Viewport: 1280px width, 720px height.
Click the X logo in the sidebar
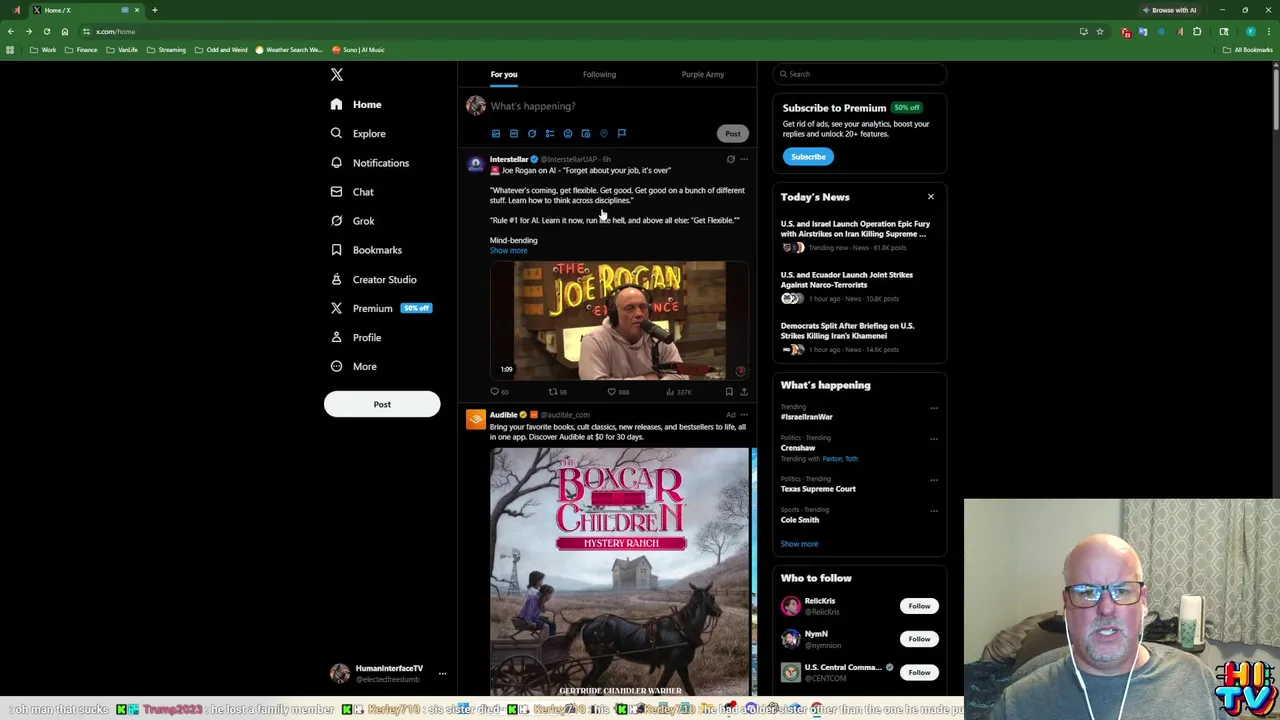(337, 75)
